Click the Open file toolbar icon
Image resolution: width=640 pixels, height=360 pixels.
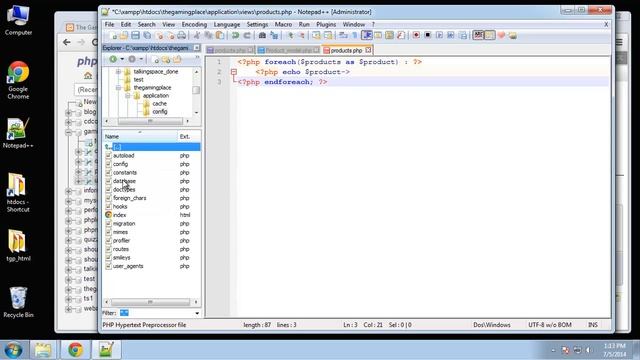(x=124, y=36)
